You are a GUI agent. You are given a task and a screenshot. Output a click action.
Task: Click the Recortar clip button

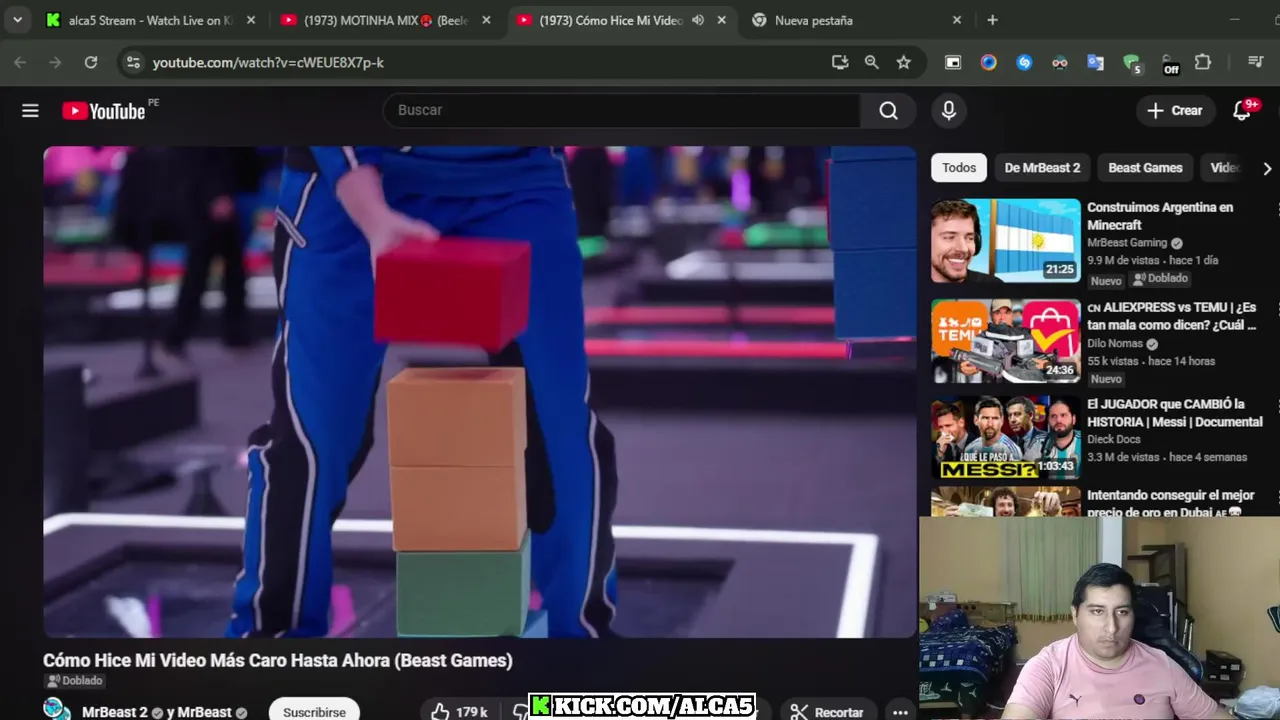828,711
